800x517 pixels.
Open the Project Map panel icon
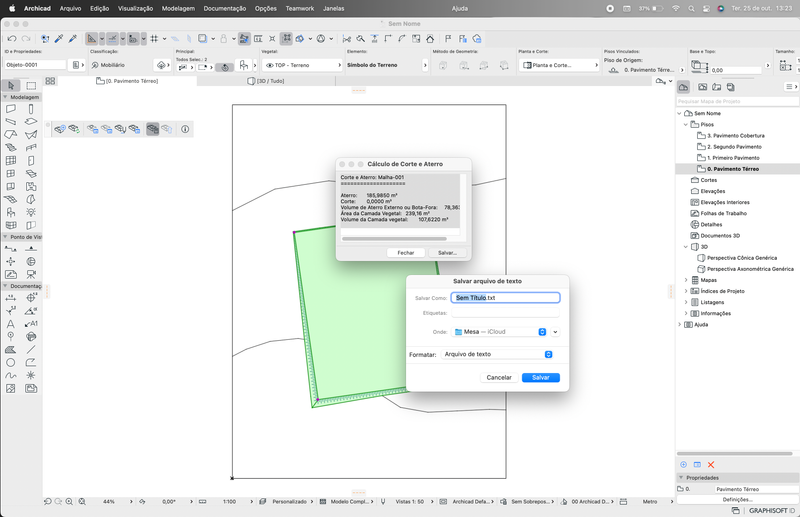point(683,87)
